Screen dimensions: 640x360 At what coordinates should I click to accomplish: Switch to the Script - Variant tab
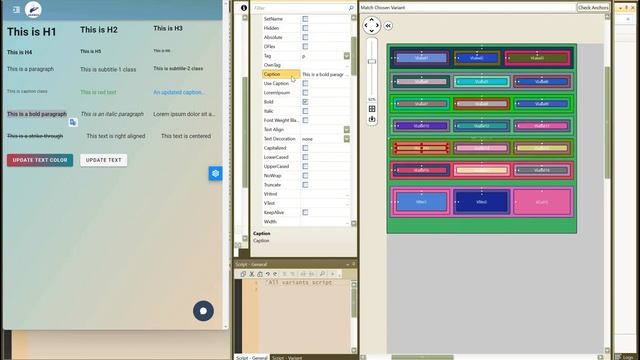287,358
